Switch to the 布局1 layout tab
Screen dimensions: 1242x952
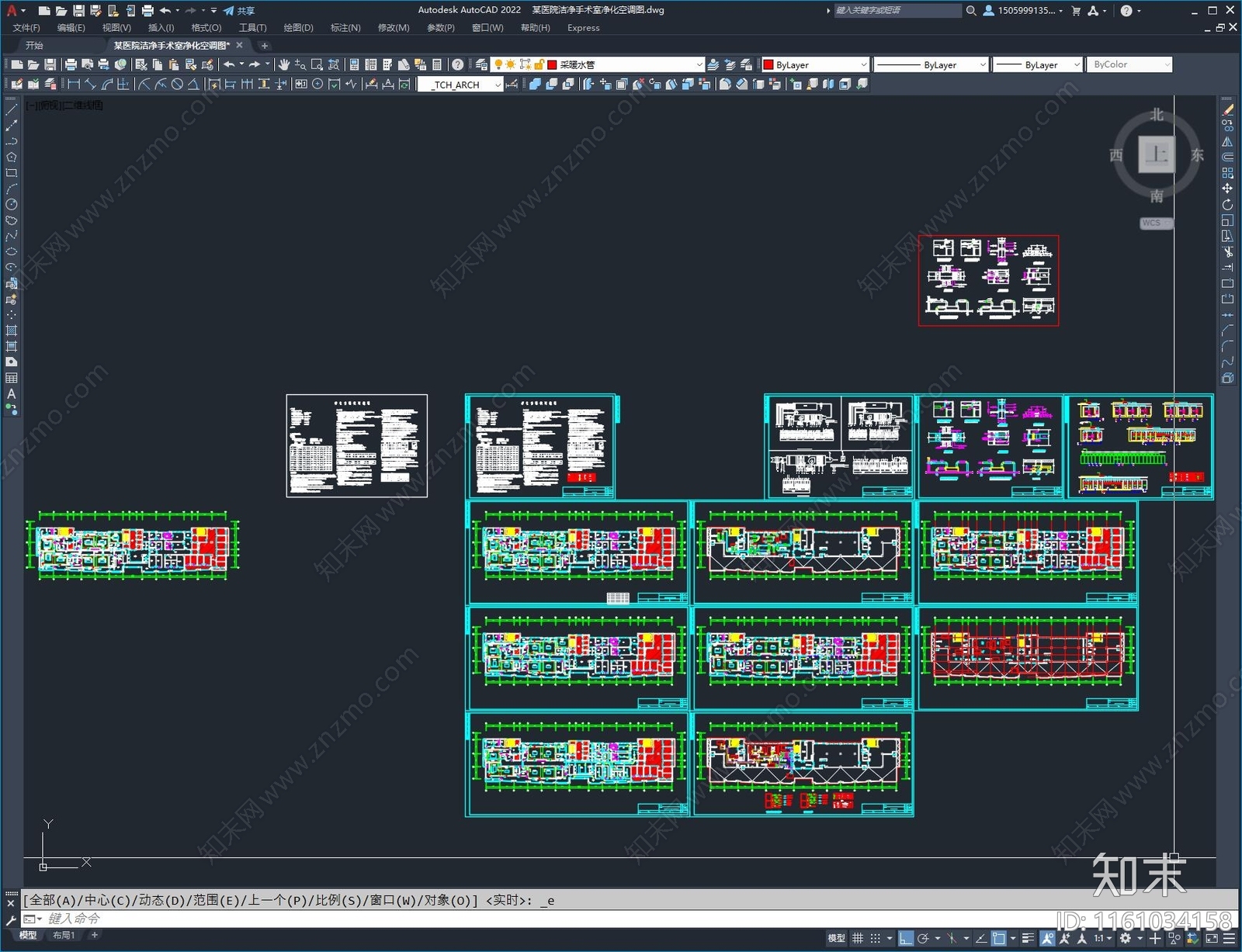point(64,936)
